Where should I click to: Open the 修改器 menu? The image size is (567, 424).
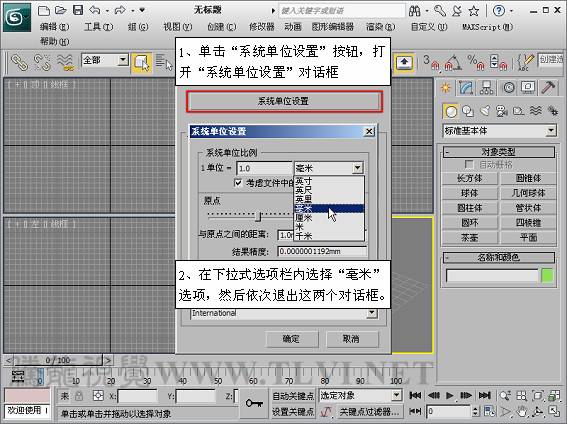pos(261,27)
